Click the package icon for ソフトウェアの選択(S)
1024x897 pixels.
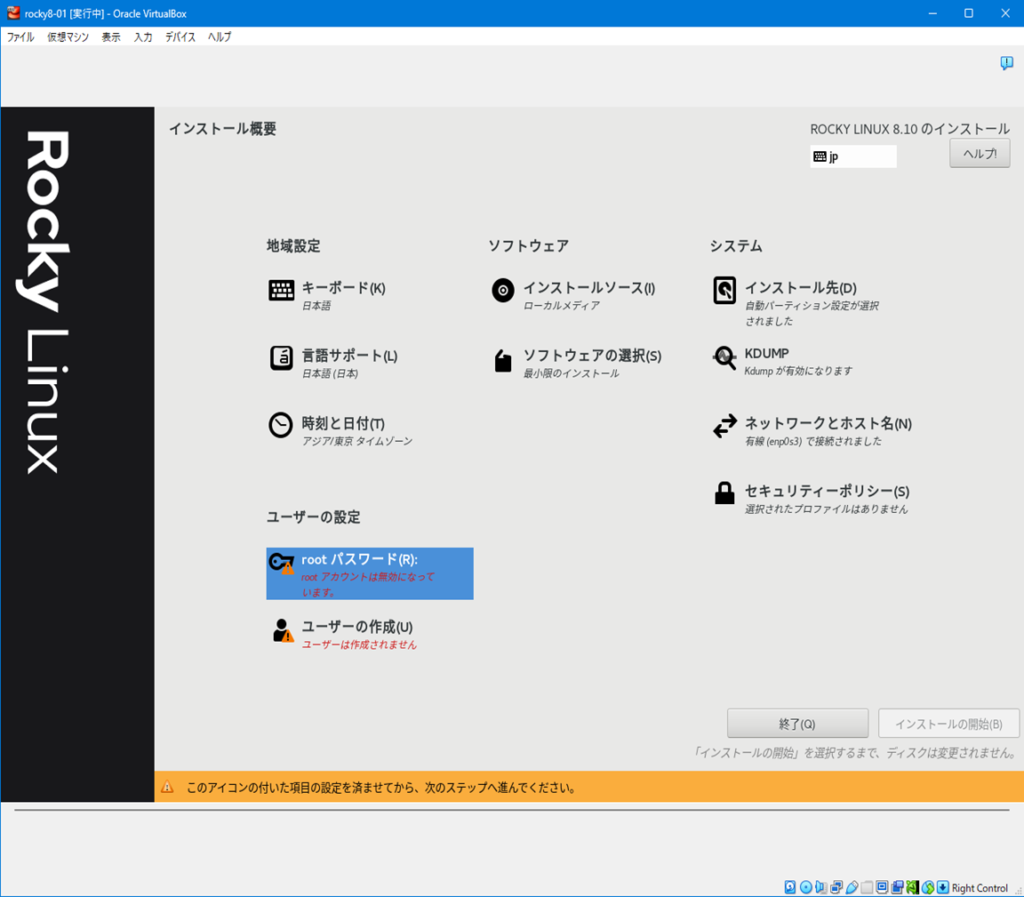[503, 360]
